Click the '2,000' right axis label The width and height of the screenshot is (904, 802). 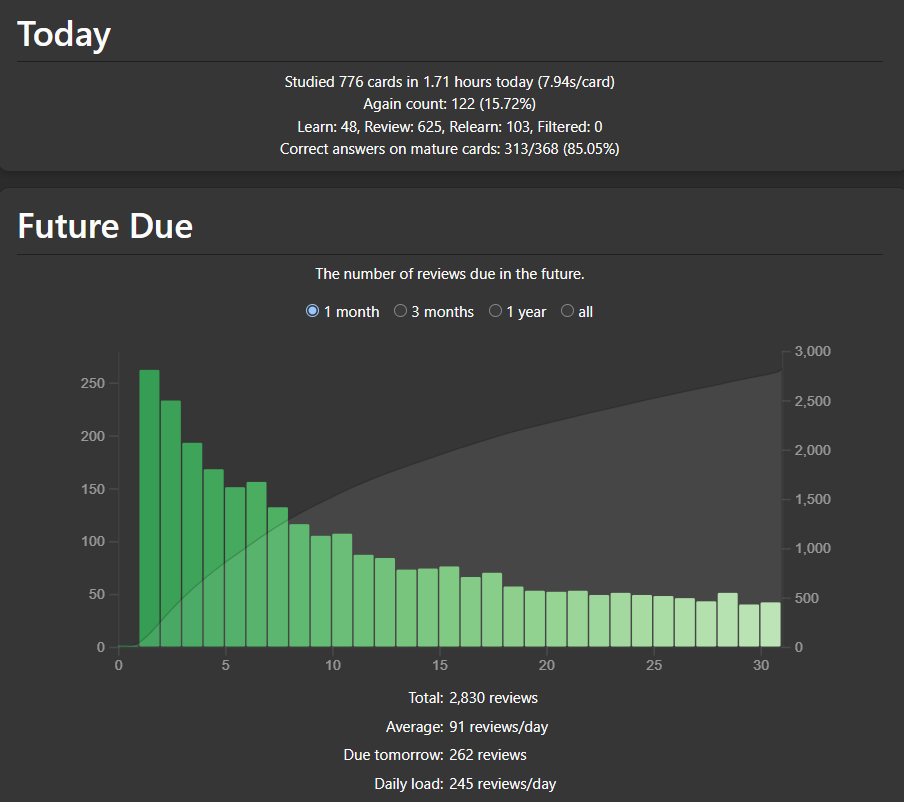813,450
